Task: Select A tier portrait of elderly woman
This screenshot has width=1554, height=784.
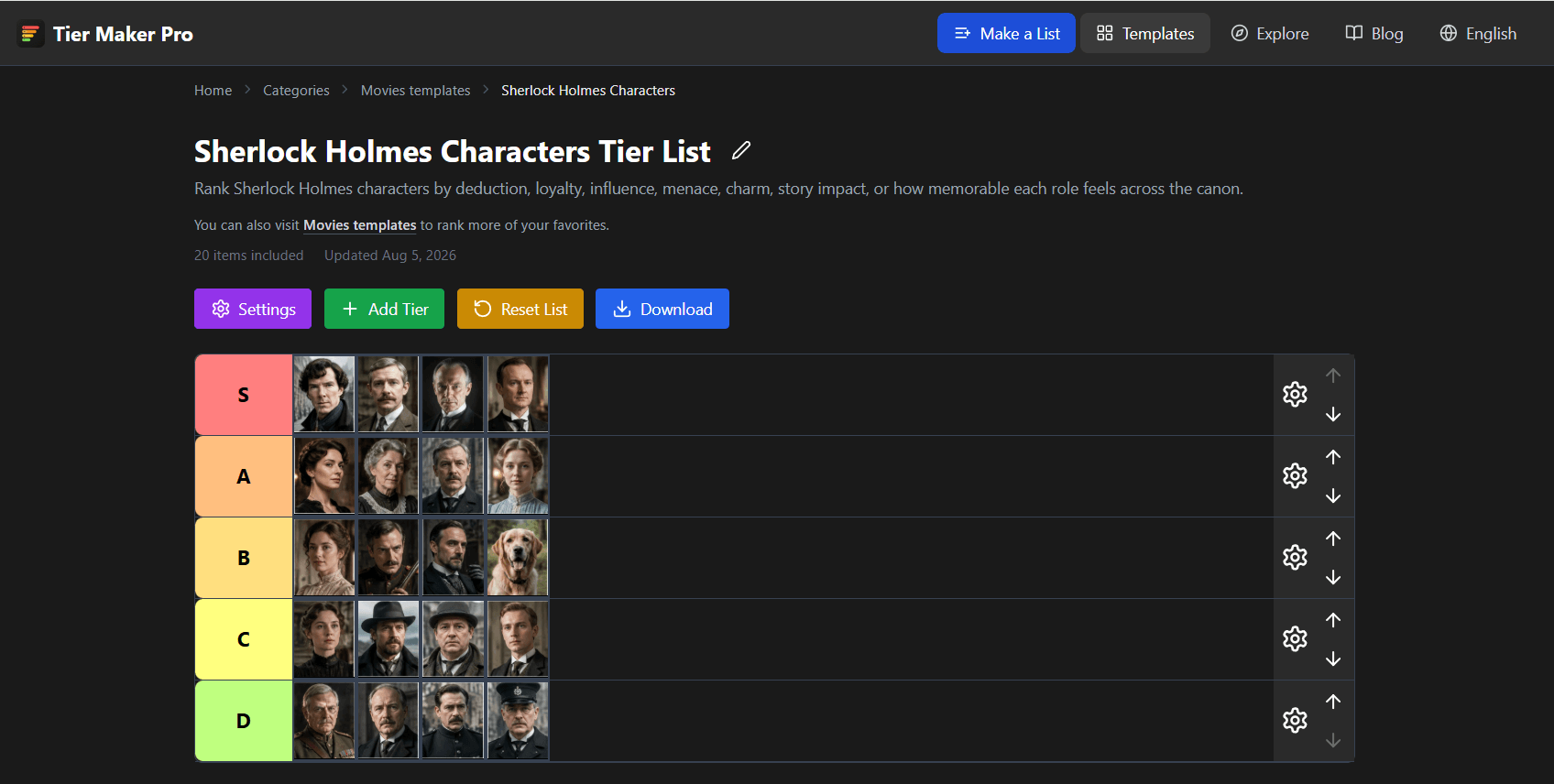Action: 388,475
